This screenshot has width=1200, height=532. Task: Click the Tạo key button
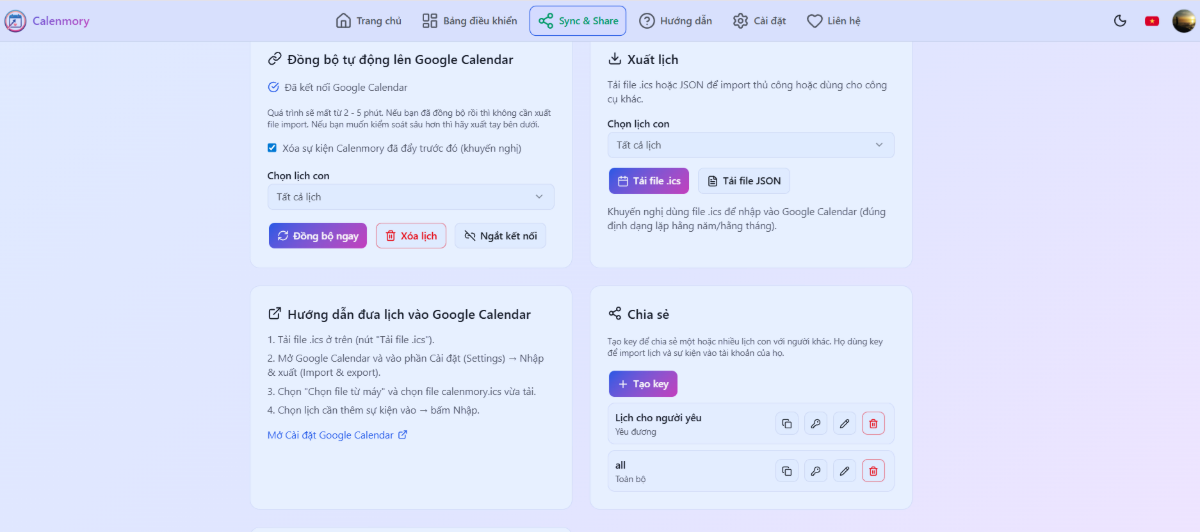[x=643, y=384]
